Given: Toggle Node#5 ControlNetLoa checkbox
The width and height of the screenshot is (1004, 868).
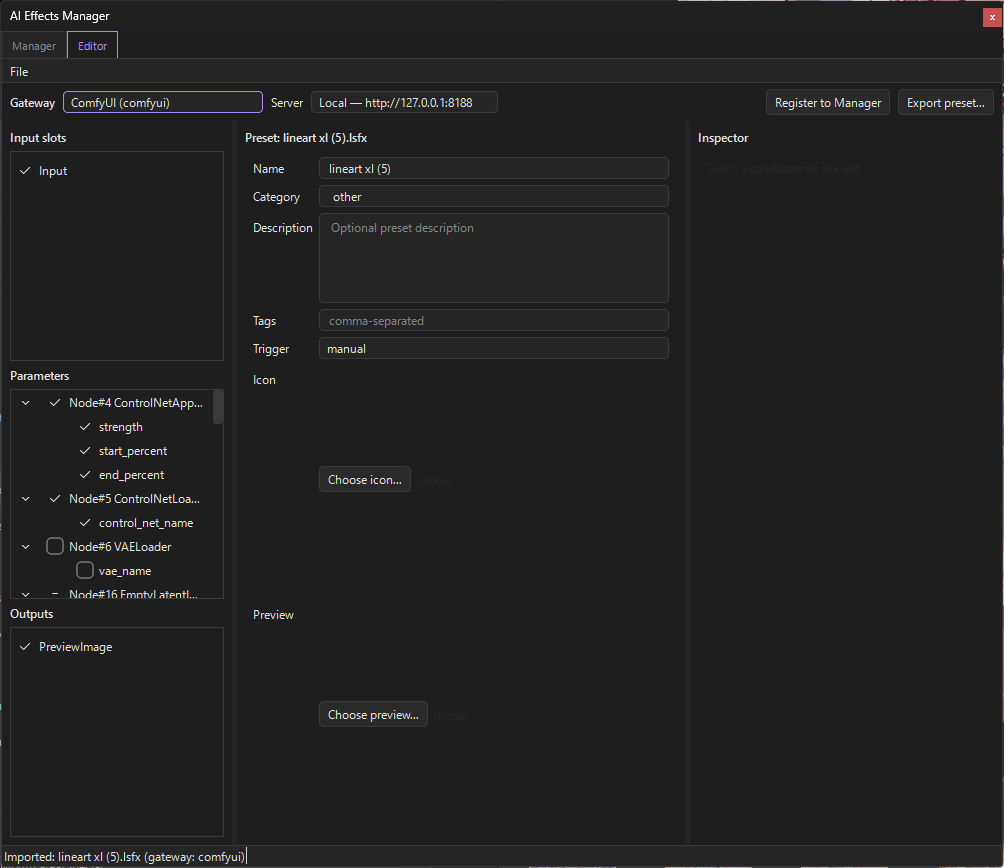Looking at the screenshot, I should click(x=55, y=499).
